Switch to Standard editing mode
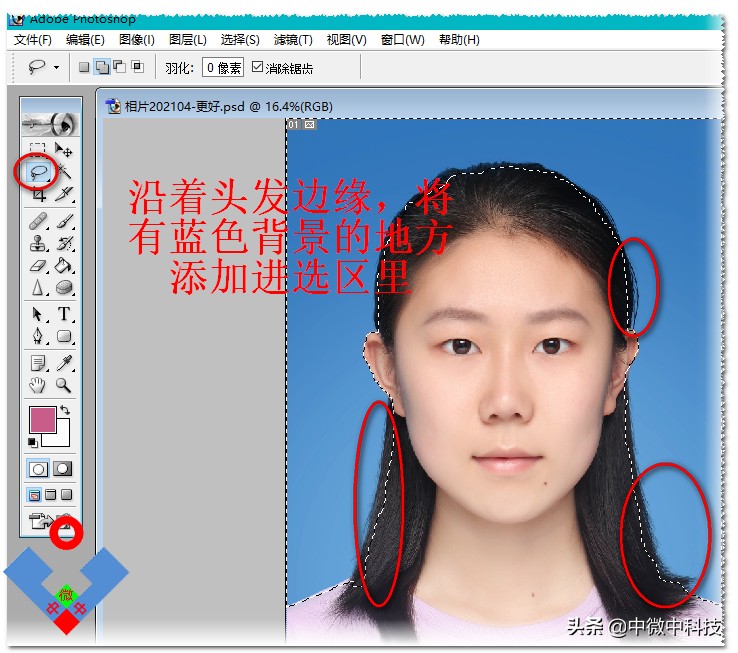This screenshot has width=738, height=653. [38, 469]
